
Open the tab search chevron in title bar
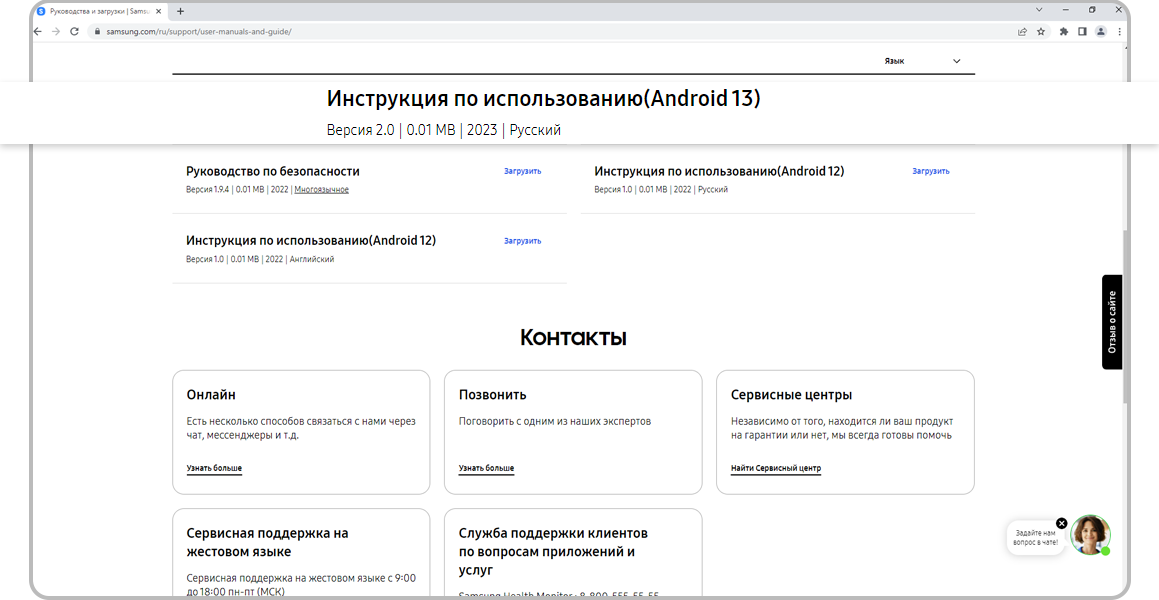coord(1041,10)
